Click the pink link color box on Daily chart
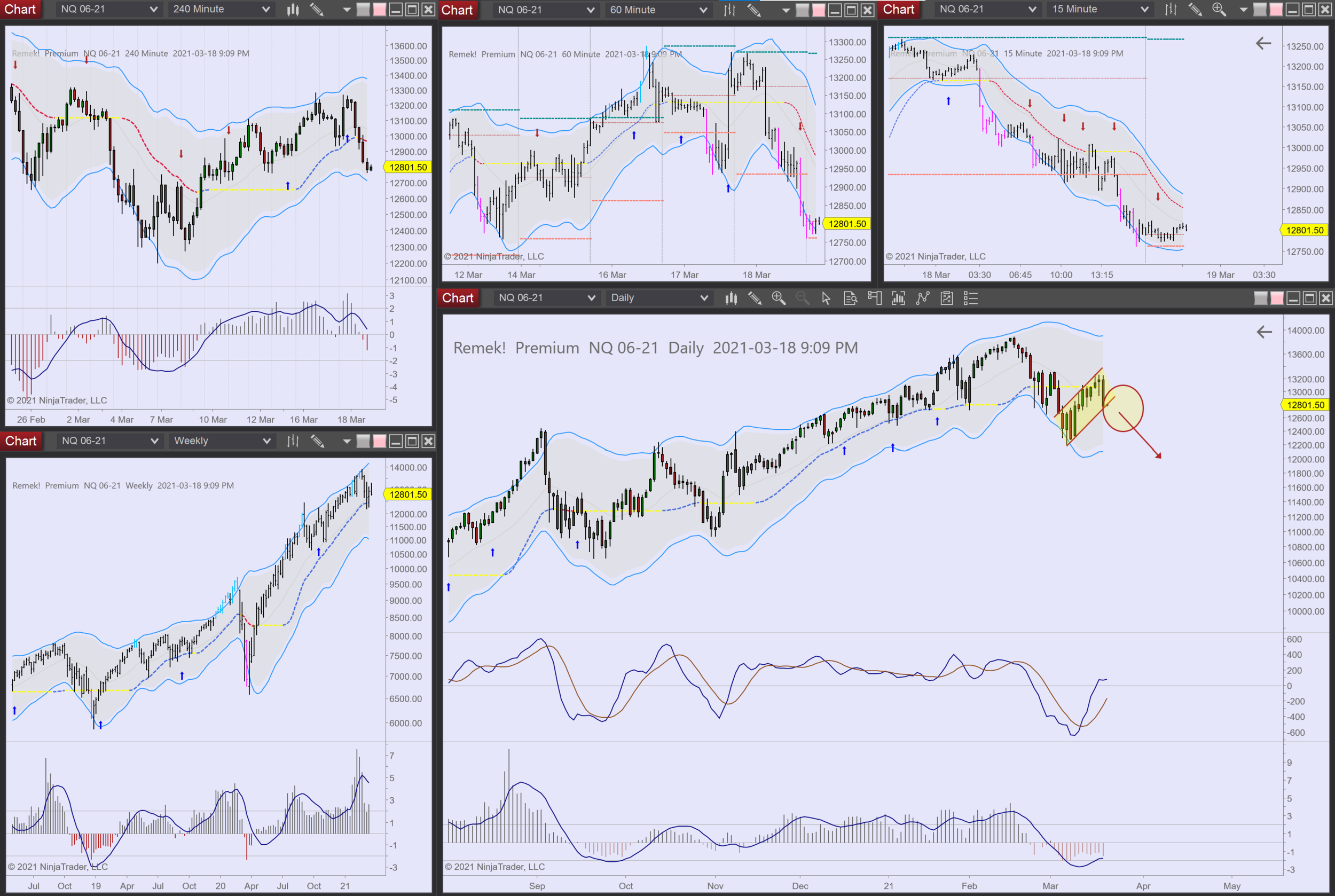 [x=1277, y=298]
